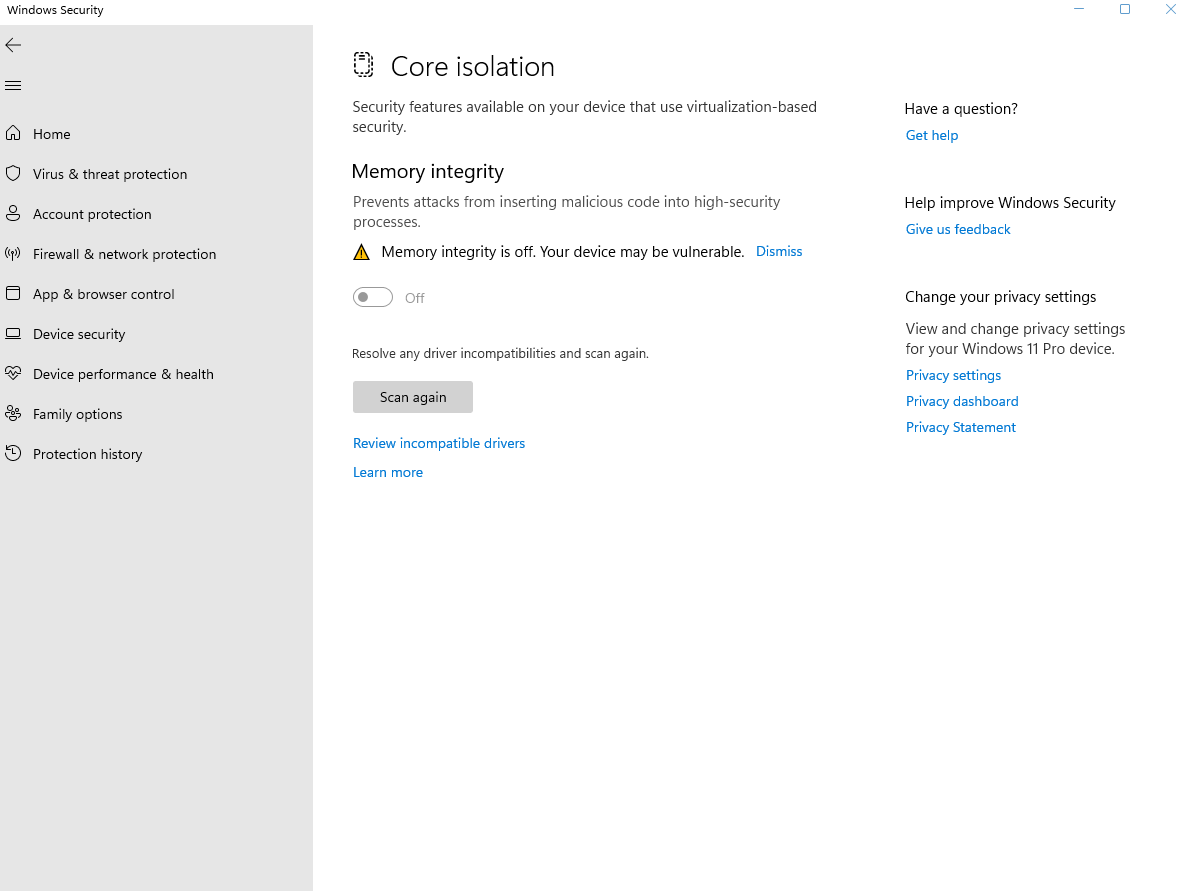Click the Learn more link

[388, 472]
